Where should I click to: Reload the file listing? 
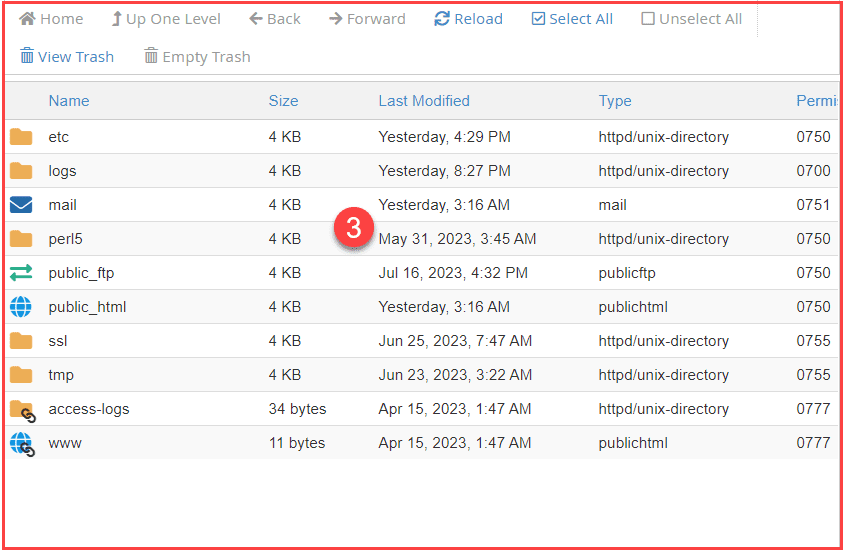point(468,19)
